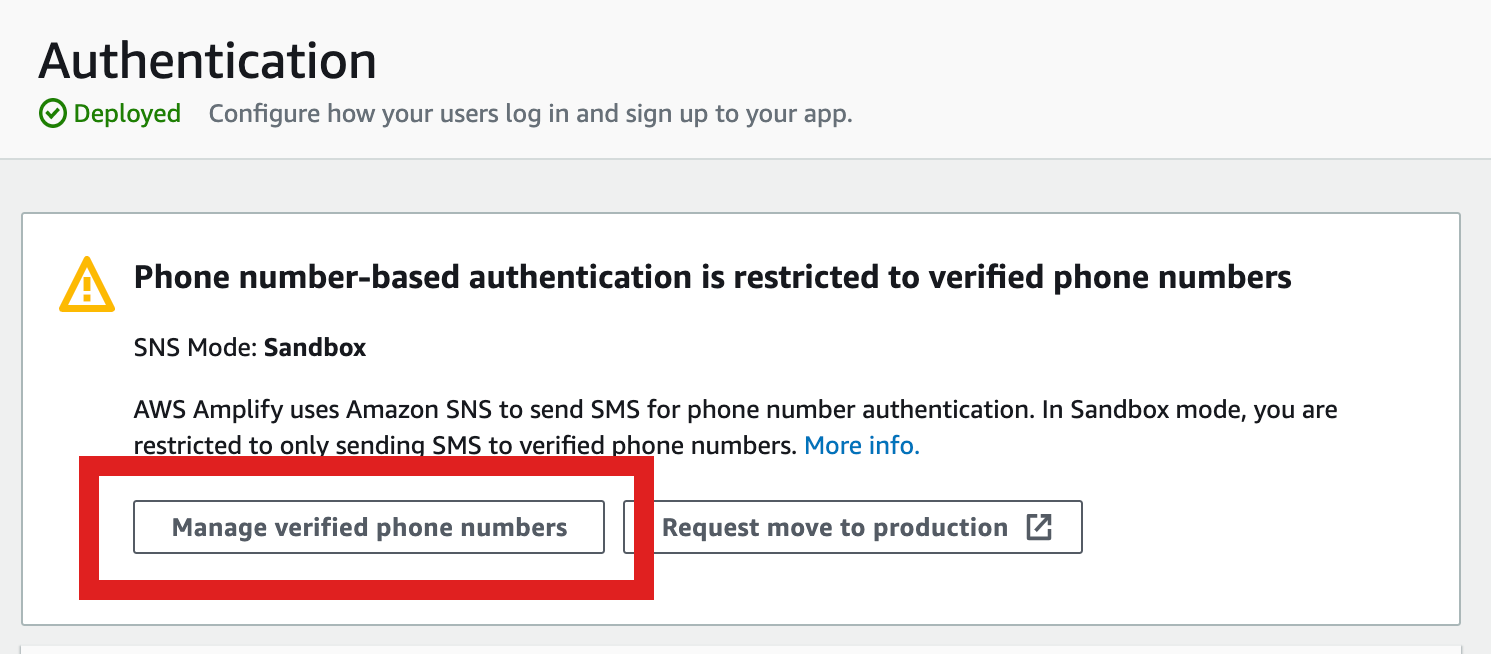Click the caution symbol next to the restriction warning
This screenshot has height=654, width=1491.
(89, 283)
